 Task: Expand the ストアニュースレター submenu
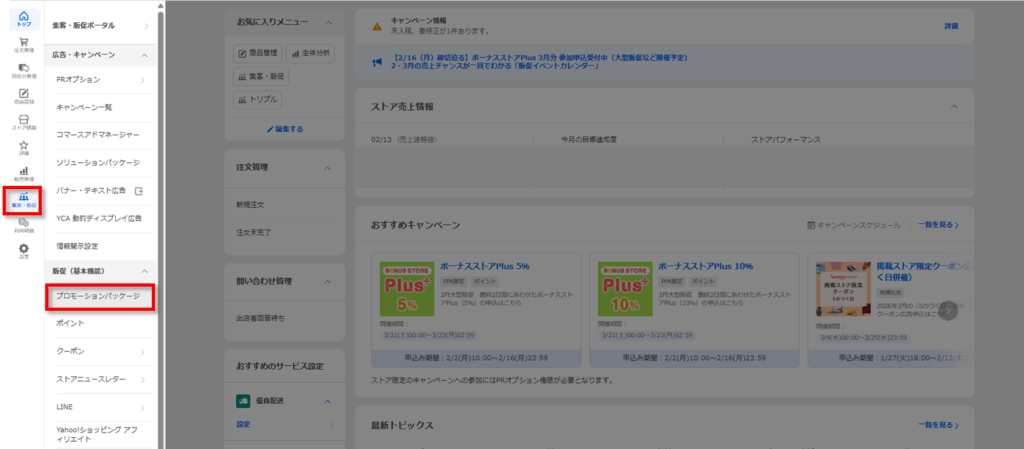(x=142, y=379)
